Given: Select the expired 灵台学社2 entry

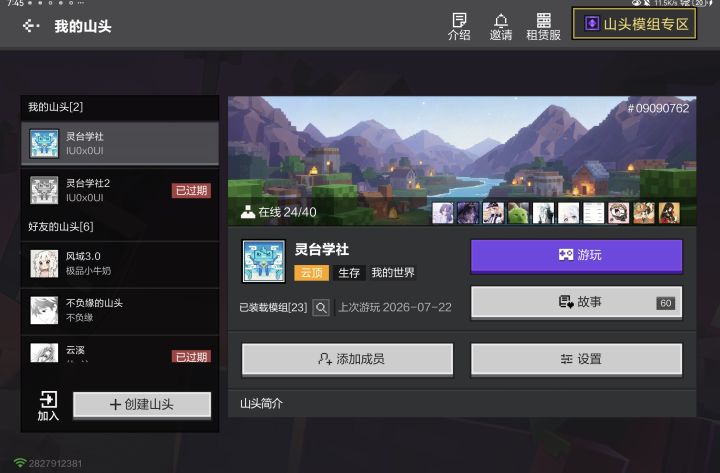Looking at the screenshot, I should 120,190.
